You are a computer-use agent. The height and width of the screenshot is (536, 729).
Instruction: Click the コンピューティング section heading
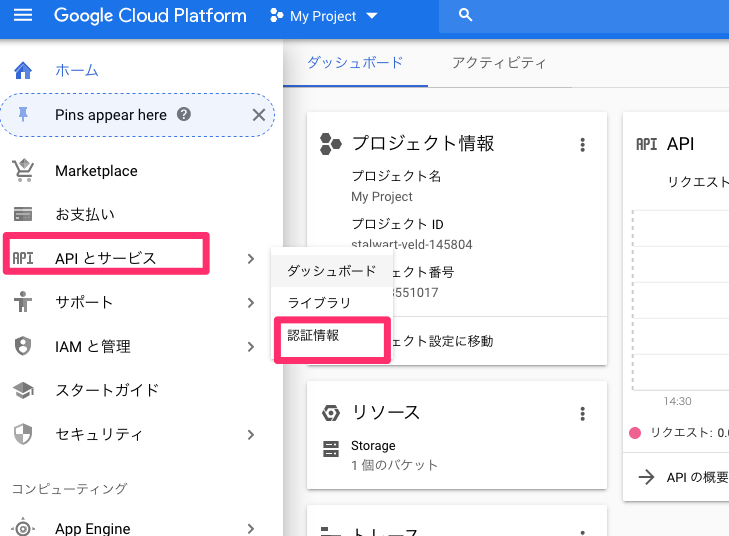(x=69, y=488)
